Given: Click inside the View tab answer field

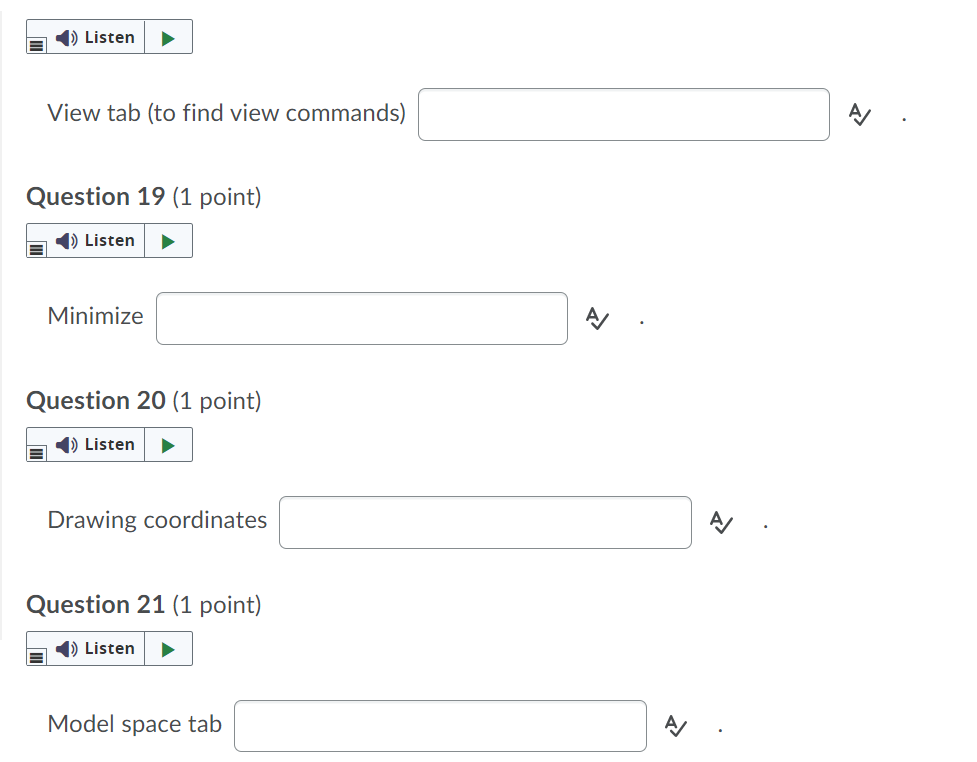Looking at the screenshot, I should coord(623,114).
